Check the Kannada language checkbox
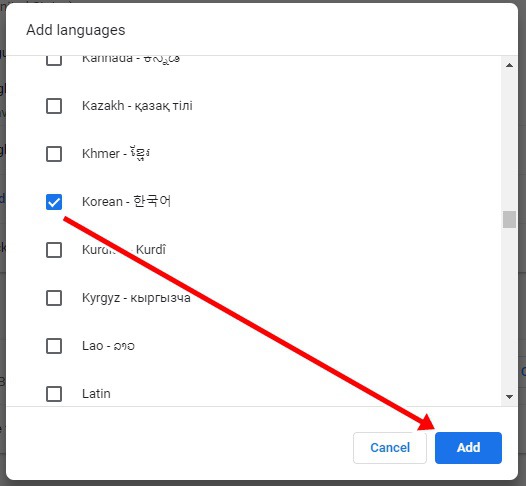This screenshot has width=526, height=486. (x=54, y=60)
